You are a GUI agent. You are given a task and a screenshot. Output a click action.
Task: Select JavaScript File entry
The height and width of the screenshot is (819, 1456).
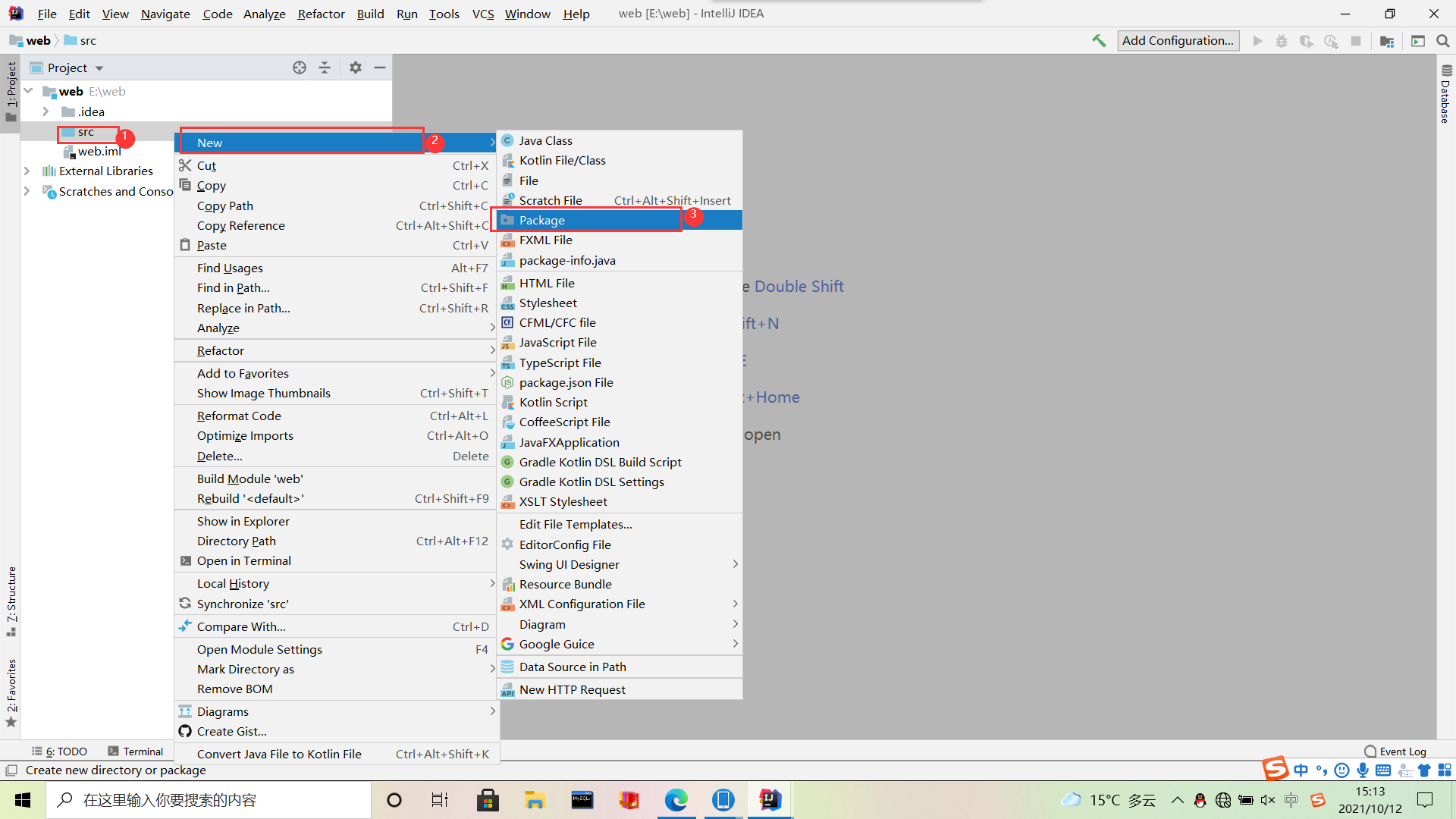click(620, 342)
